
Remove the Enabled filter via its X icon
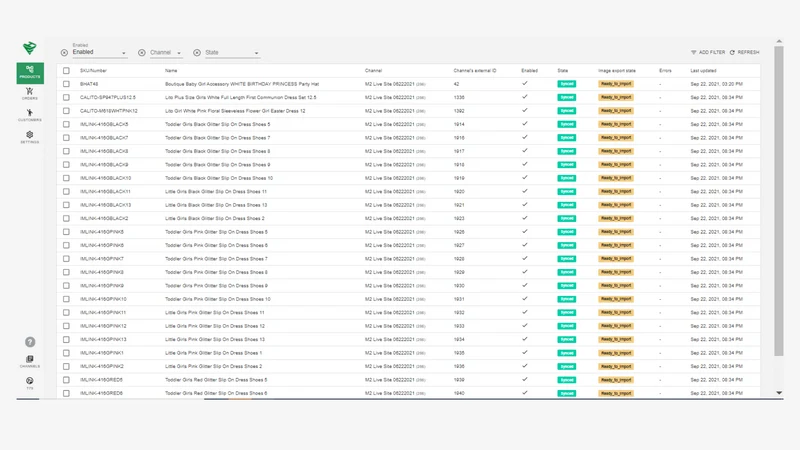(x=64, y=53)
